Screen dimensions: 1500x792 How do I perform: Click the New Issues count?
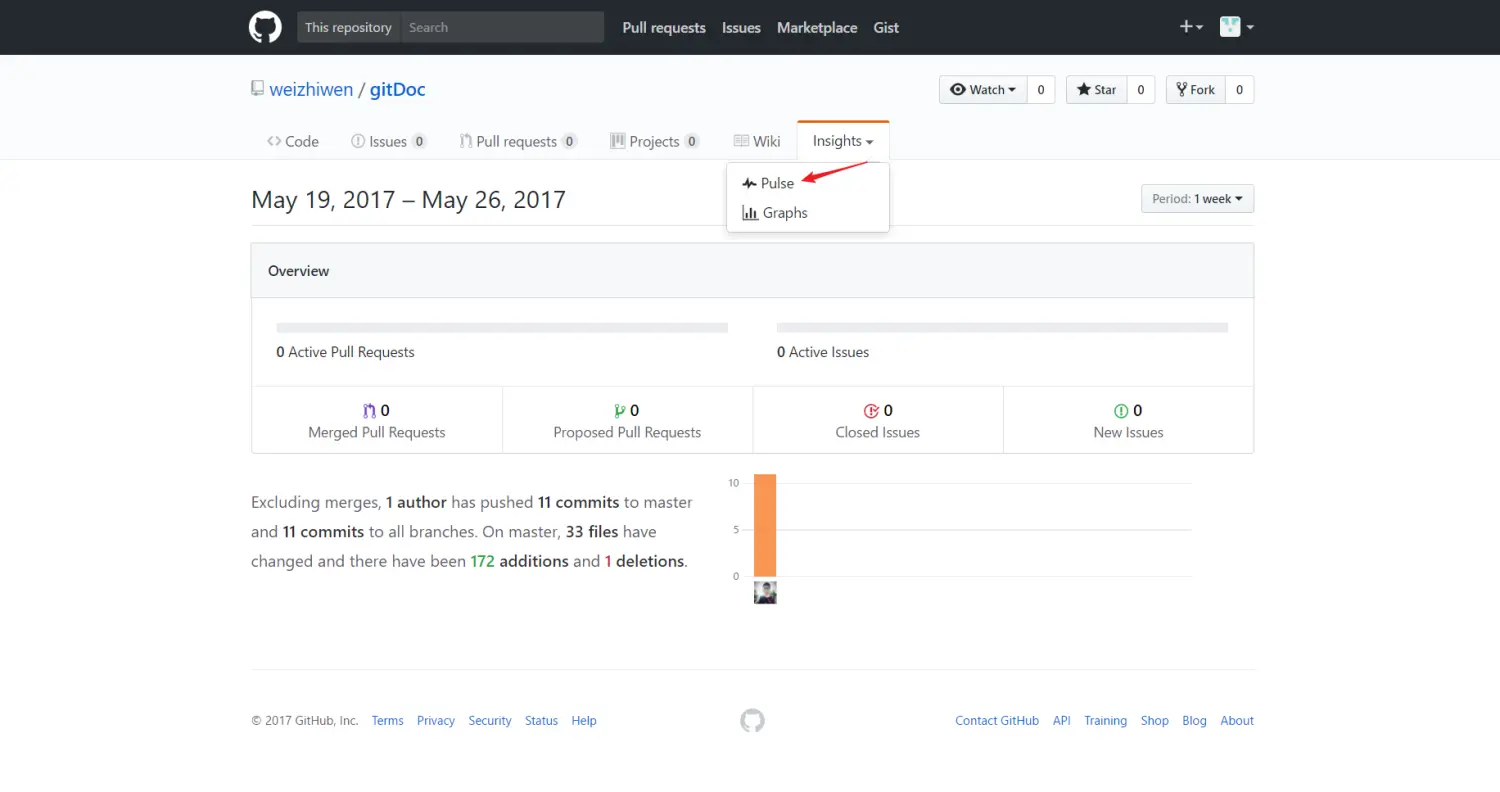(x=1128, y=410)
